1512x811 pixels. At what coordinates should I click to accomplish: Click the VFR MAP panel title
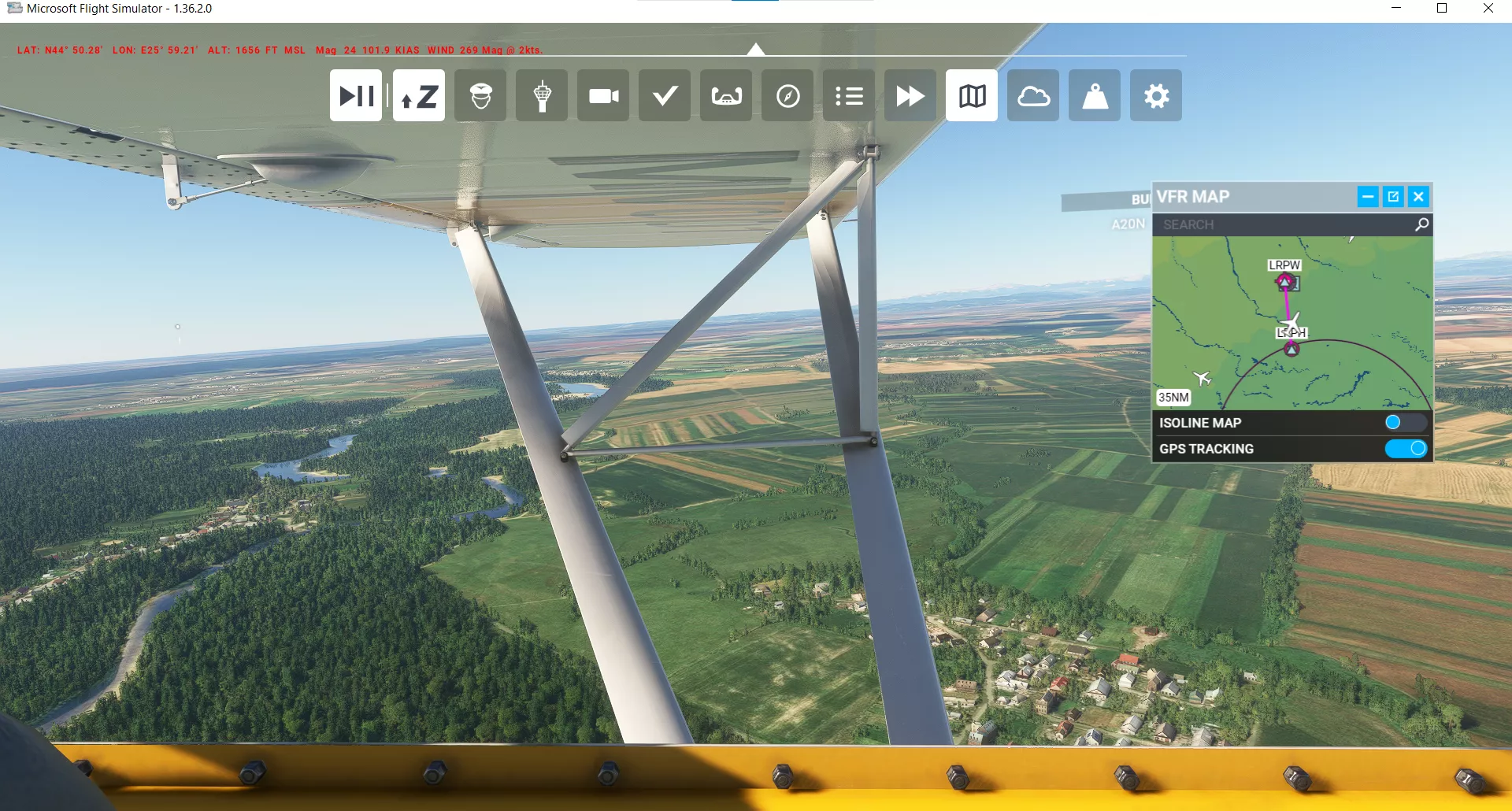coord(1193,197)
